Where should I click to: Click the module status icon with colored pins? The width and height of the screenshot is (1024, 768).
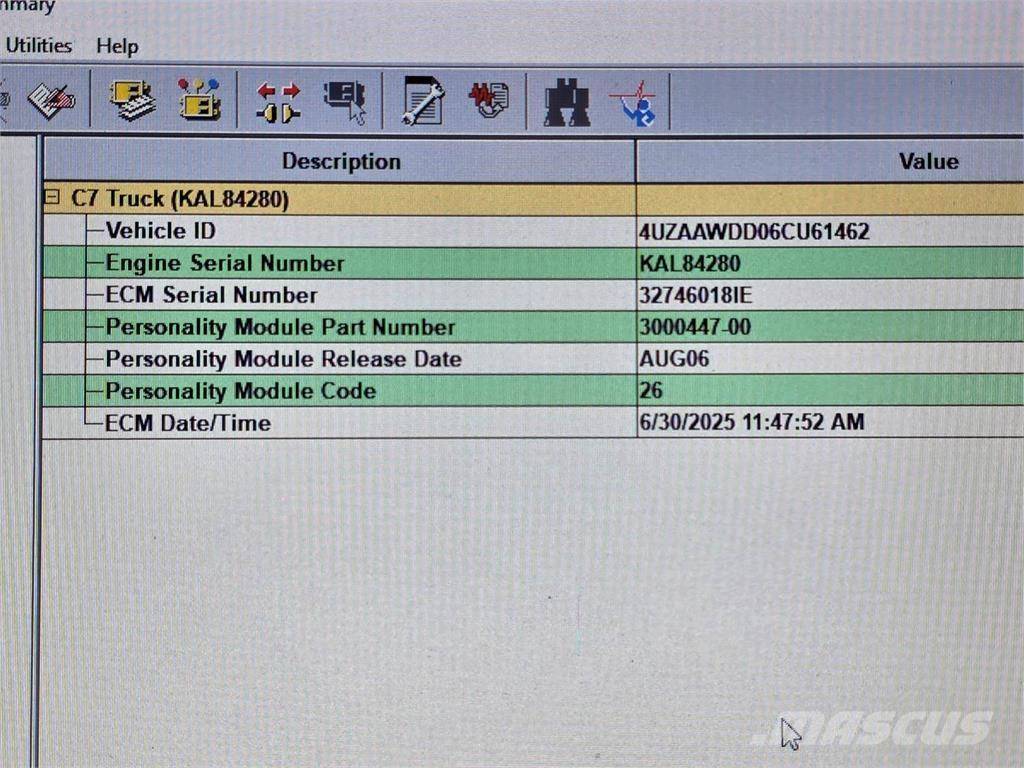pos(199,99)
